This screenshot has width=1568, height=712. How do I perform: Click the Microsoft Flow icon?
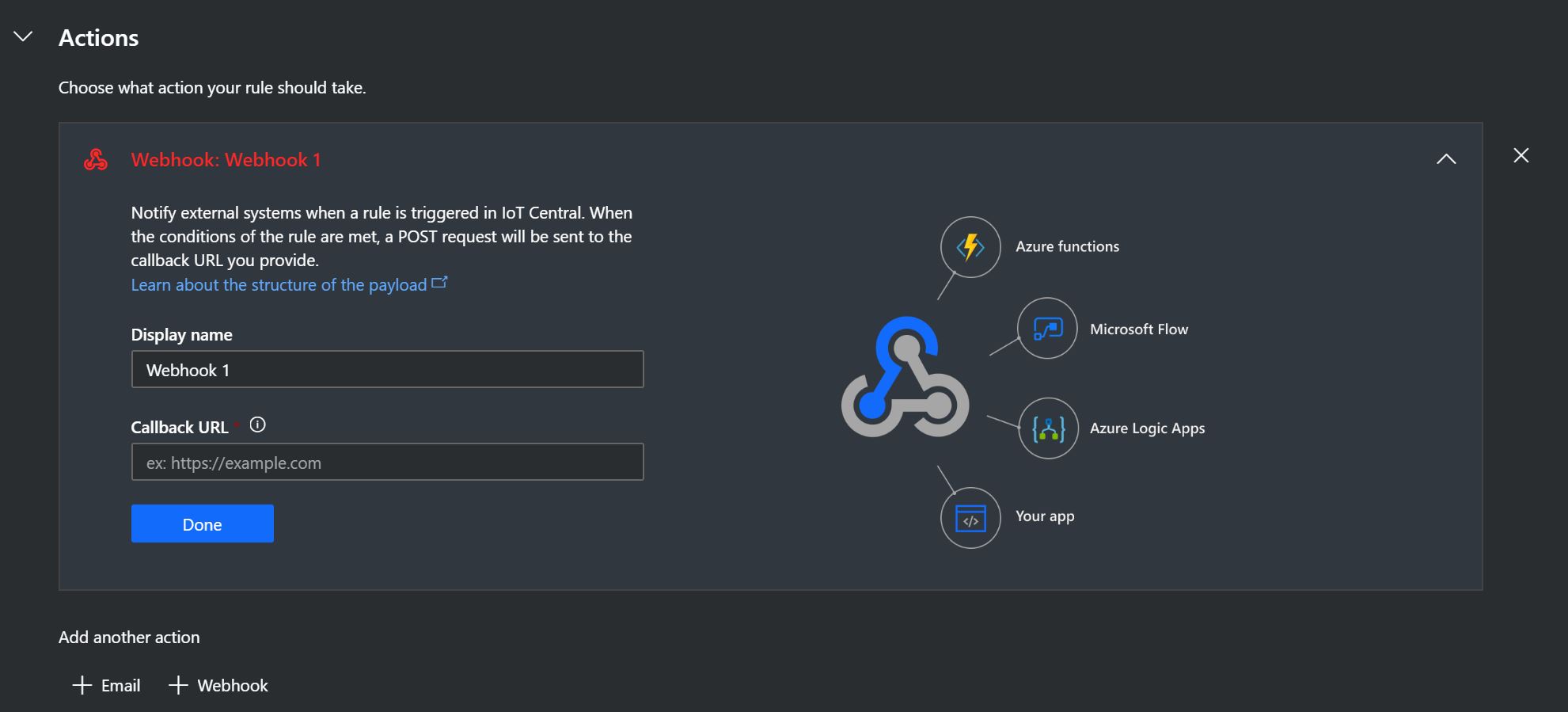[1047, 328]
